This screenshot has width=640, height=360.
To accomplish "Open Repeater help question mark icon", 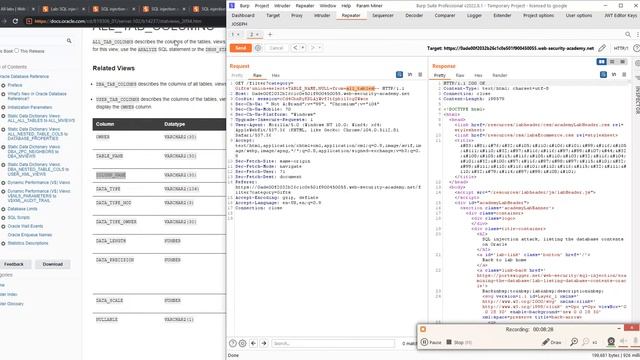I will 636,48.
